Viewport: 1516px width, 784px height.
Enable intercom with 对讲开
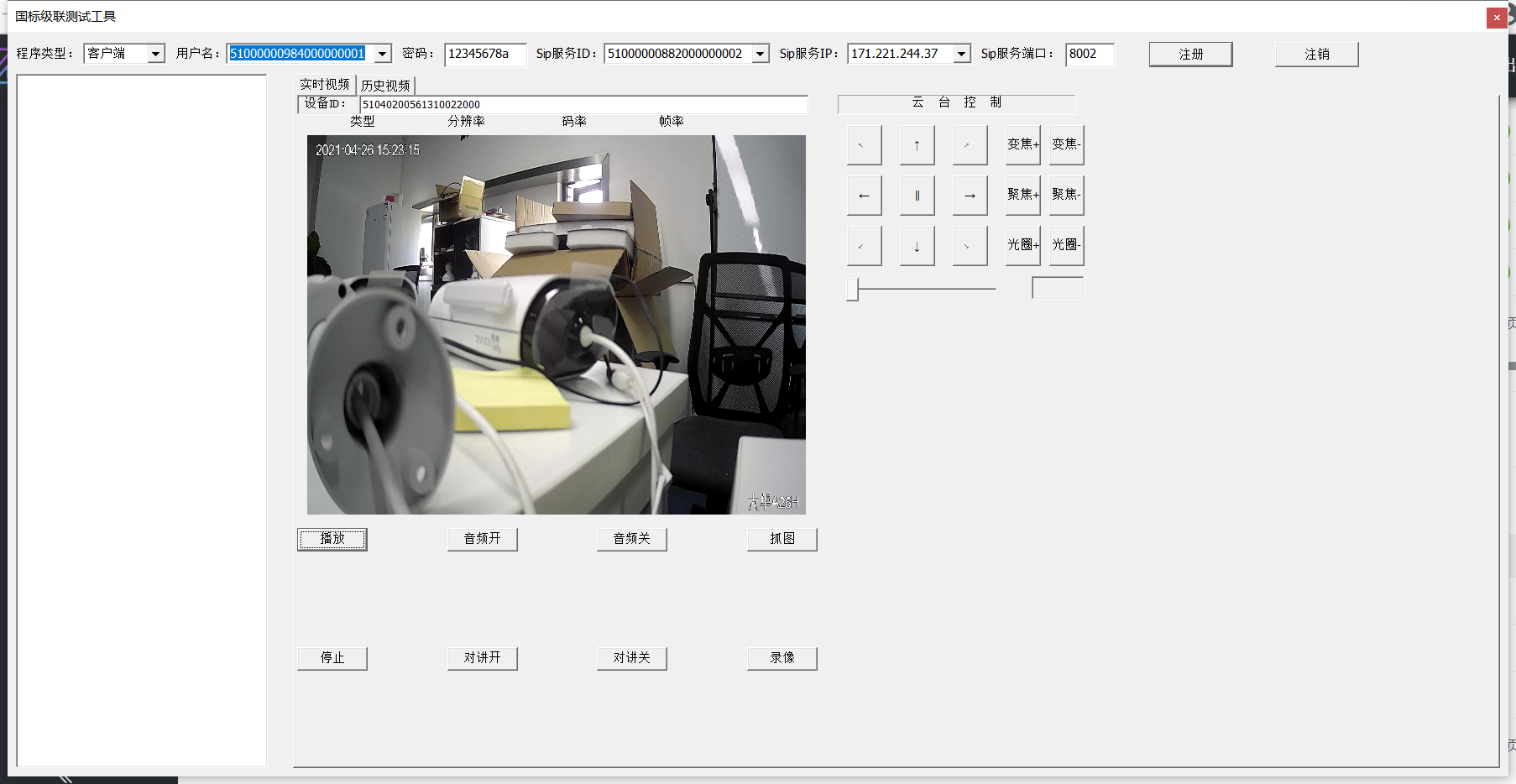point(483,658)
